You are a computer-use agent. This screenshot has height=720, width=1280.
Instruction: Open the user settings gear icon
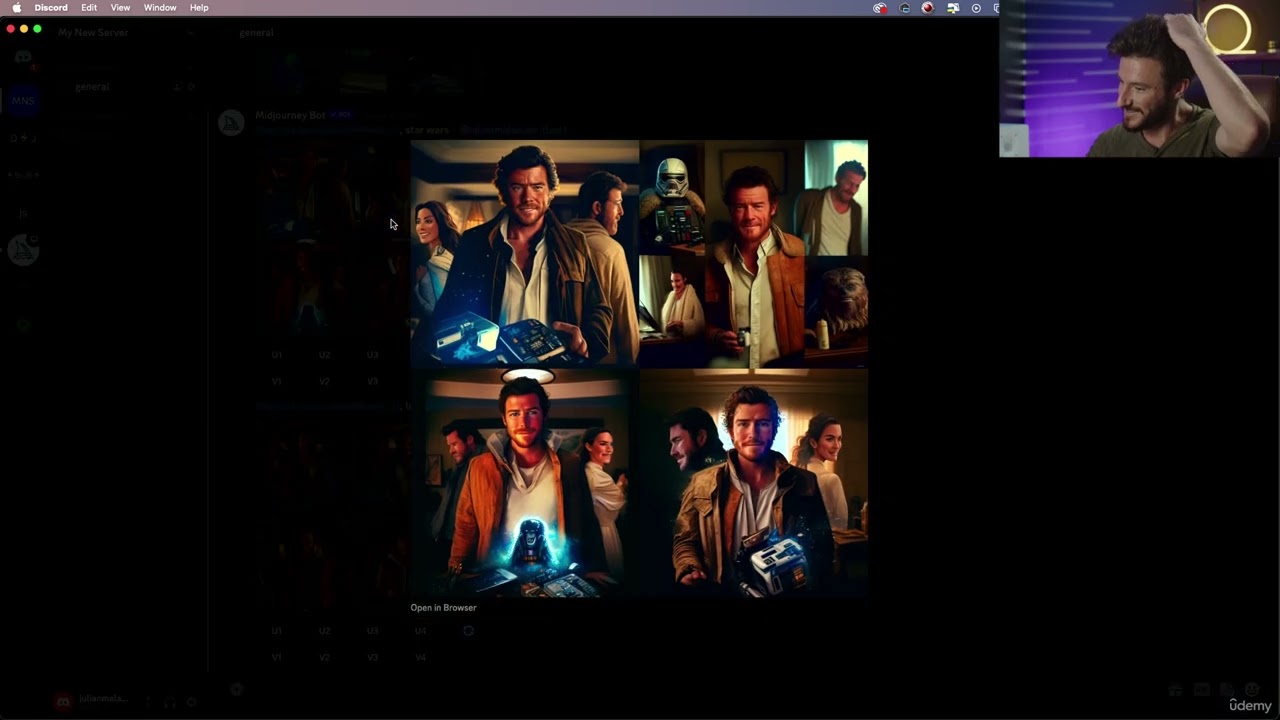click(192, 702)
